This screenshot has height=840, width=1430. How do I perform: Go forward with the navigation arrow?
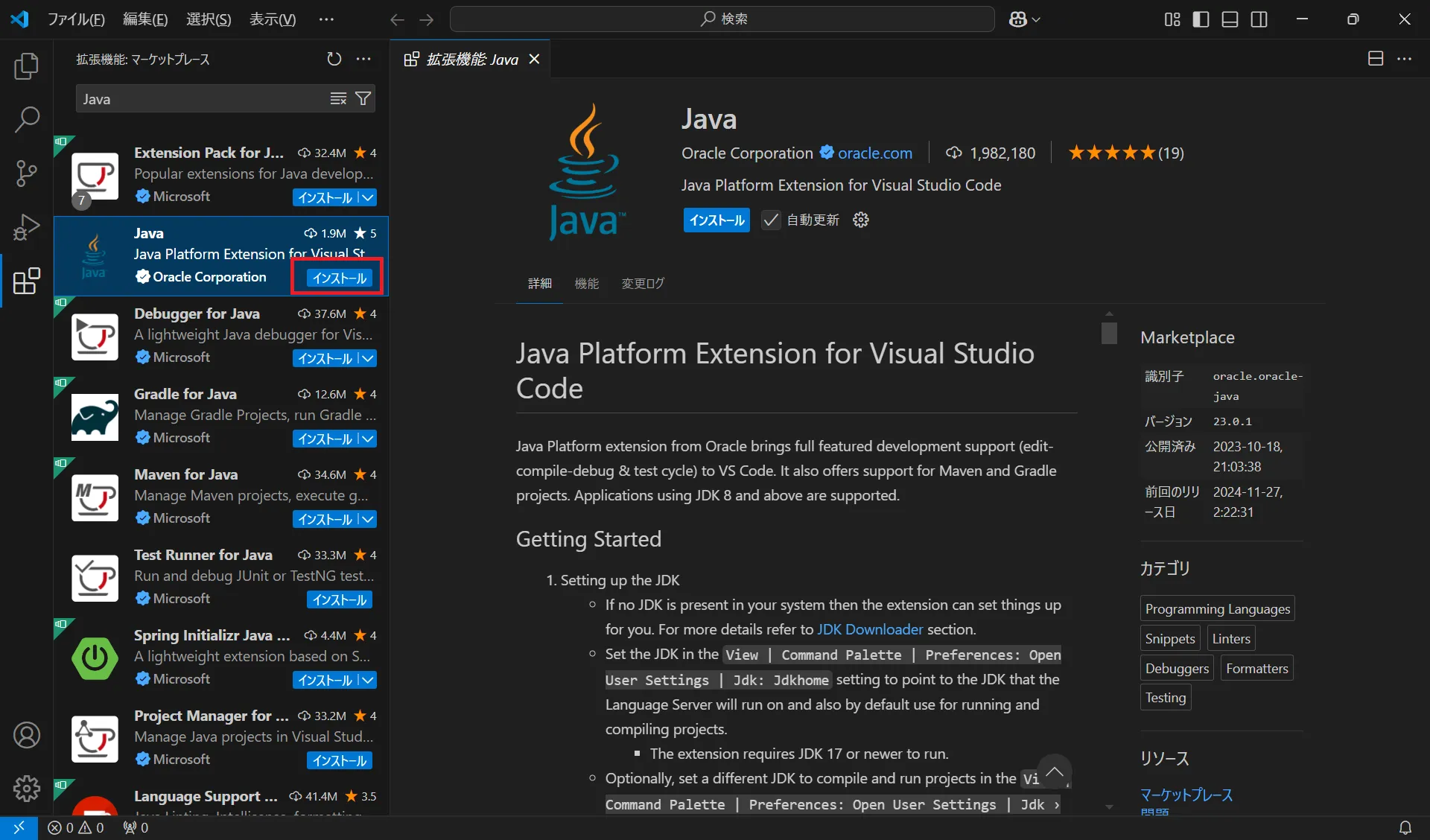[x=426, y=19]
